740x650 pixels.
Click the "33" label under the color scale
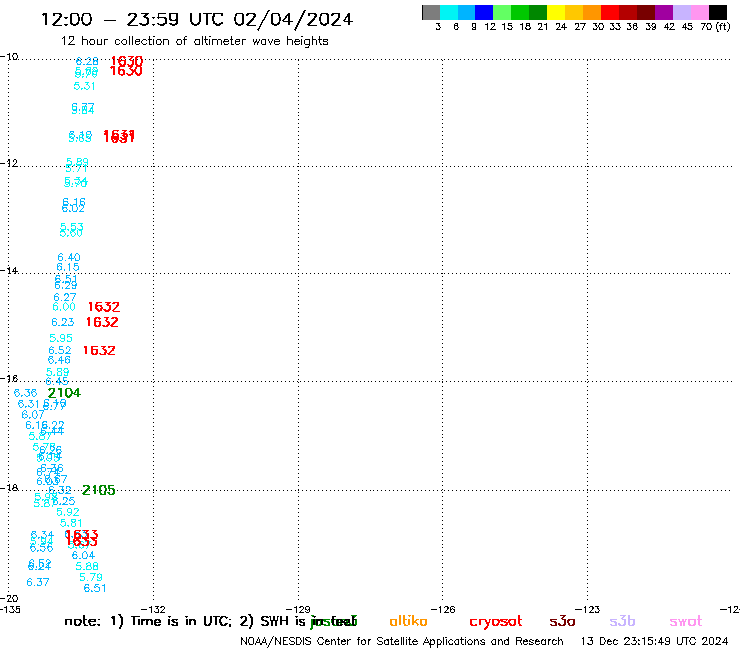click(x=614, y=27)
